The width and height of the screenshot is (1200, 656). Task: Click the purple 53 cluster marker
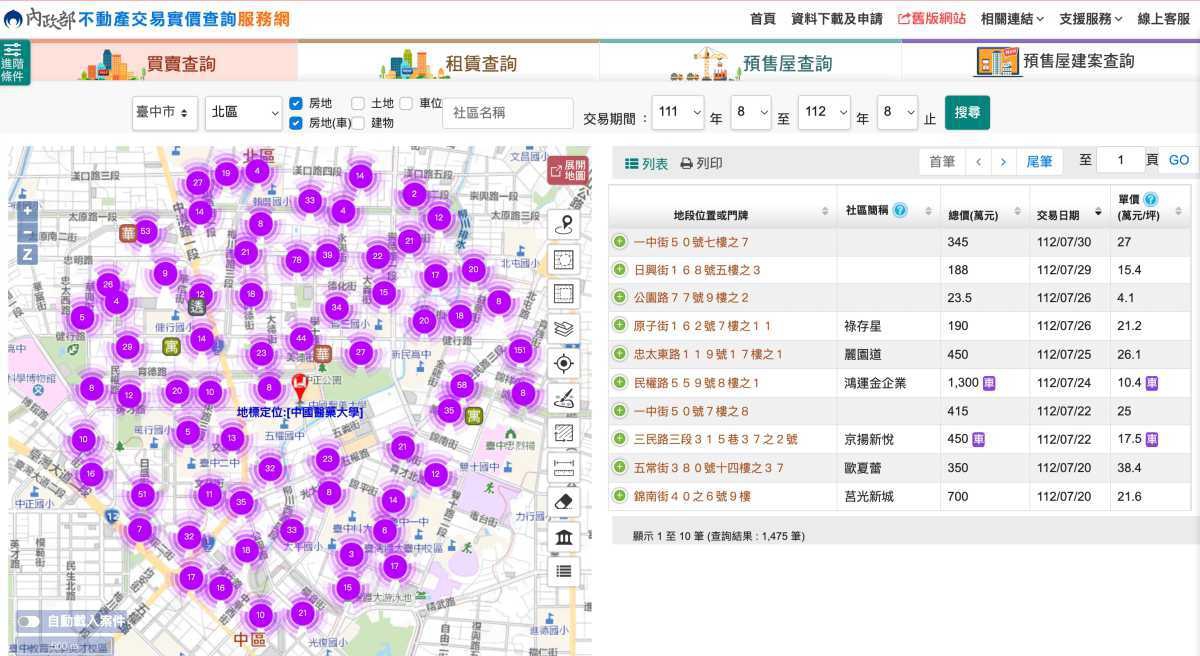pyautogui.click(x=146, y=232)
